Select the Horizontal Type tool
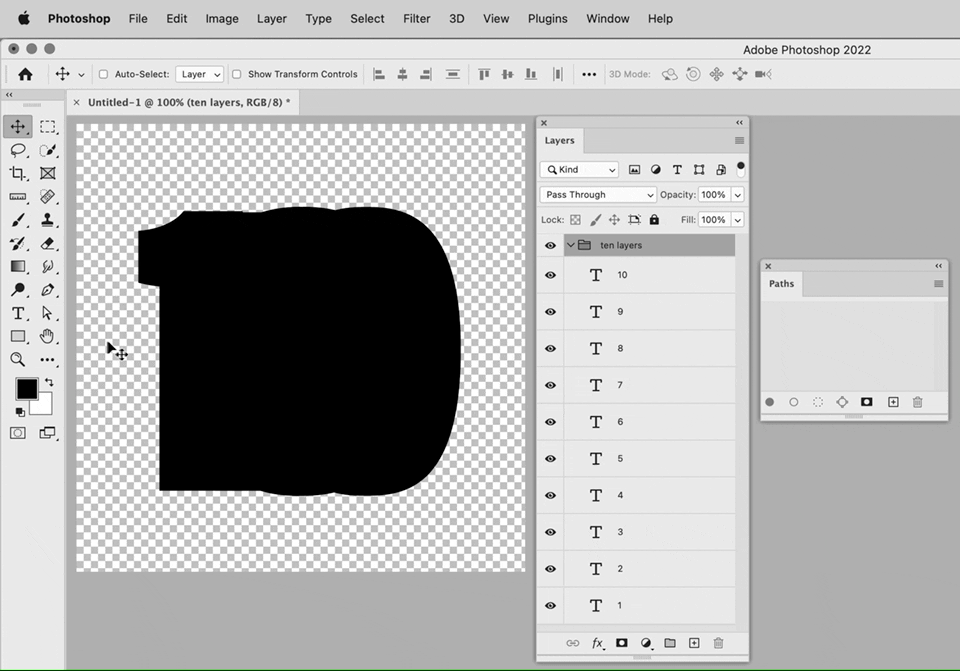The image size is (960, 671). 18,313
